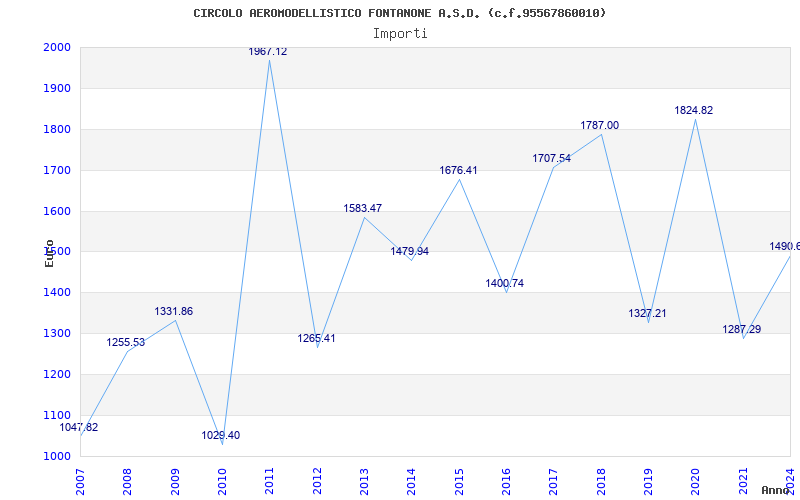Select the 1029.40 value label
This screenshot has width=800, height=500.
coord(220,435)
